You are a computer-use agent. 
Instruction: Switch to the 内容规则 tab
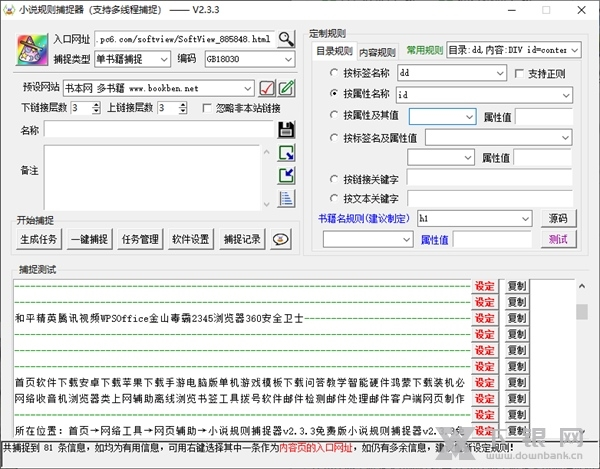[x=378, y=51]
